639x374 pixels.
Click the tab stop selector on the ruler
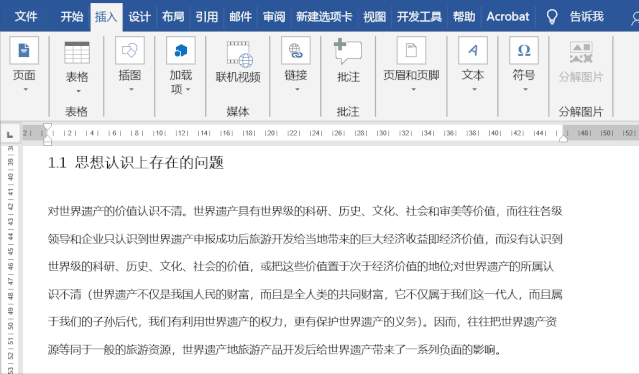[x=10, y=134]
